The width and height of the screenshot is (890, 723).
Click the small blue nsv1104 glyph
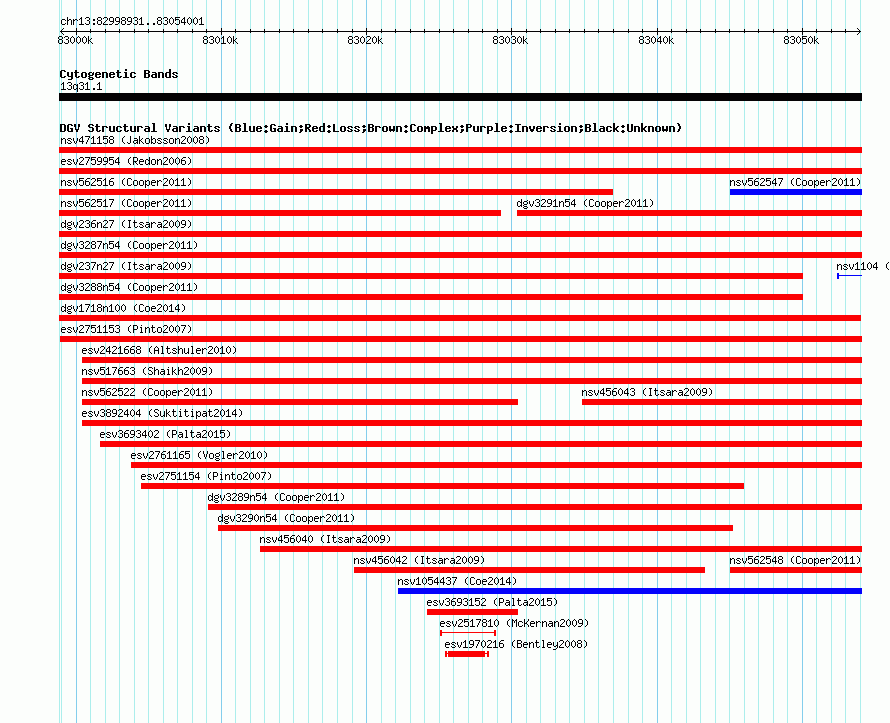click(x=850, y=276)
